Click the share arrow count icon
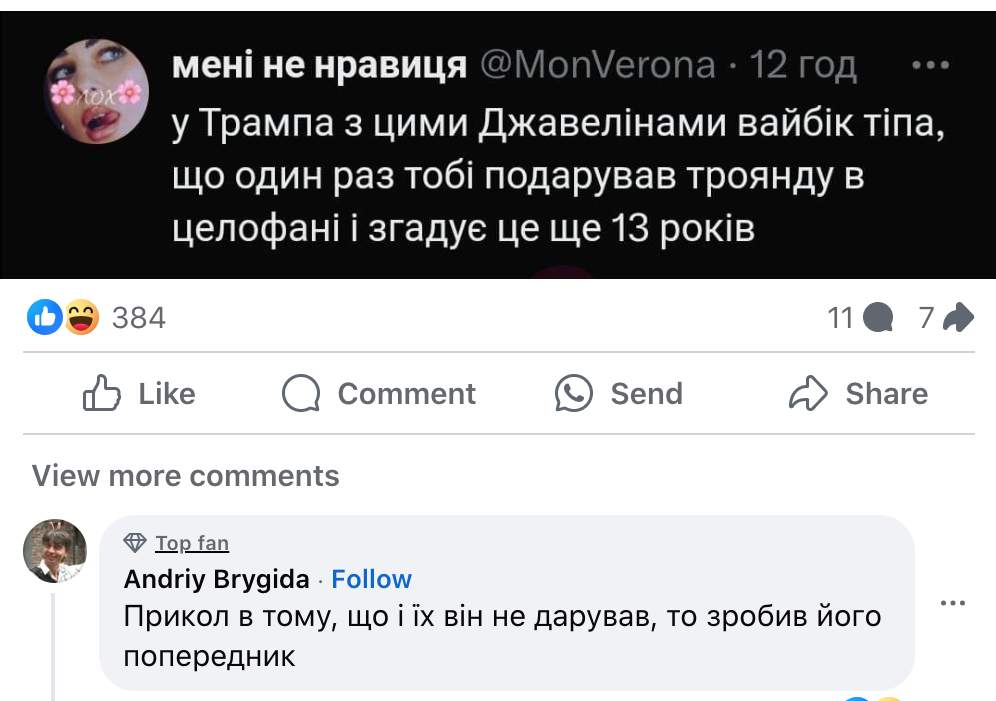 pos(958,318)
